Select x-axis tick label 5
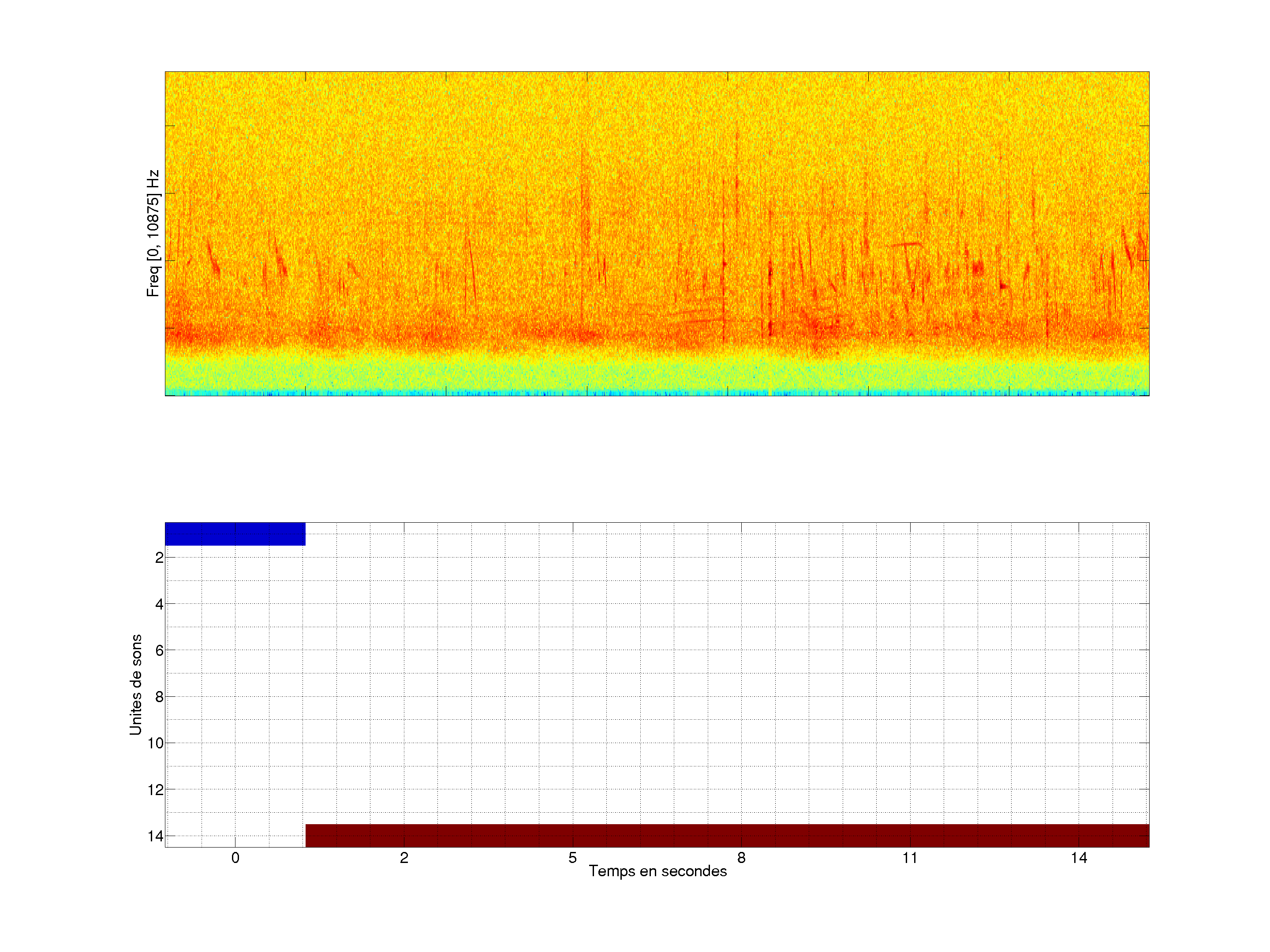Viewport: 1270px width, 952px height. [572, 858]
